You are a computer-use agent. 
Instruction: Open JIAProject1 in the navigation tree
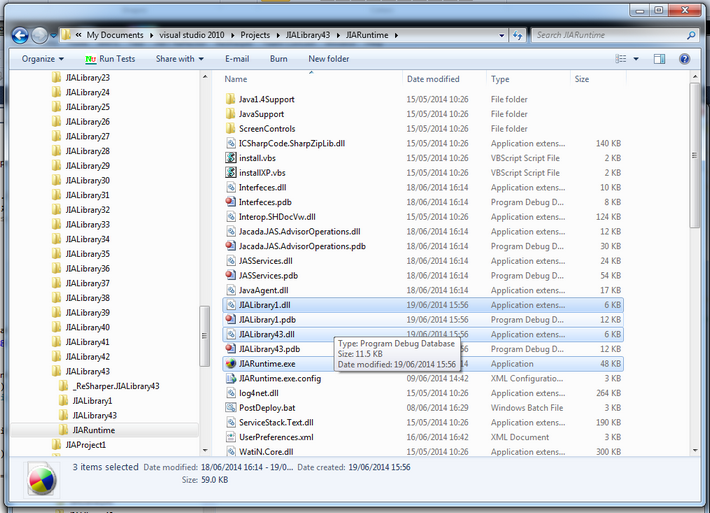86,445
